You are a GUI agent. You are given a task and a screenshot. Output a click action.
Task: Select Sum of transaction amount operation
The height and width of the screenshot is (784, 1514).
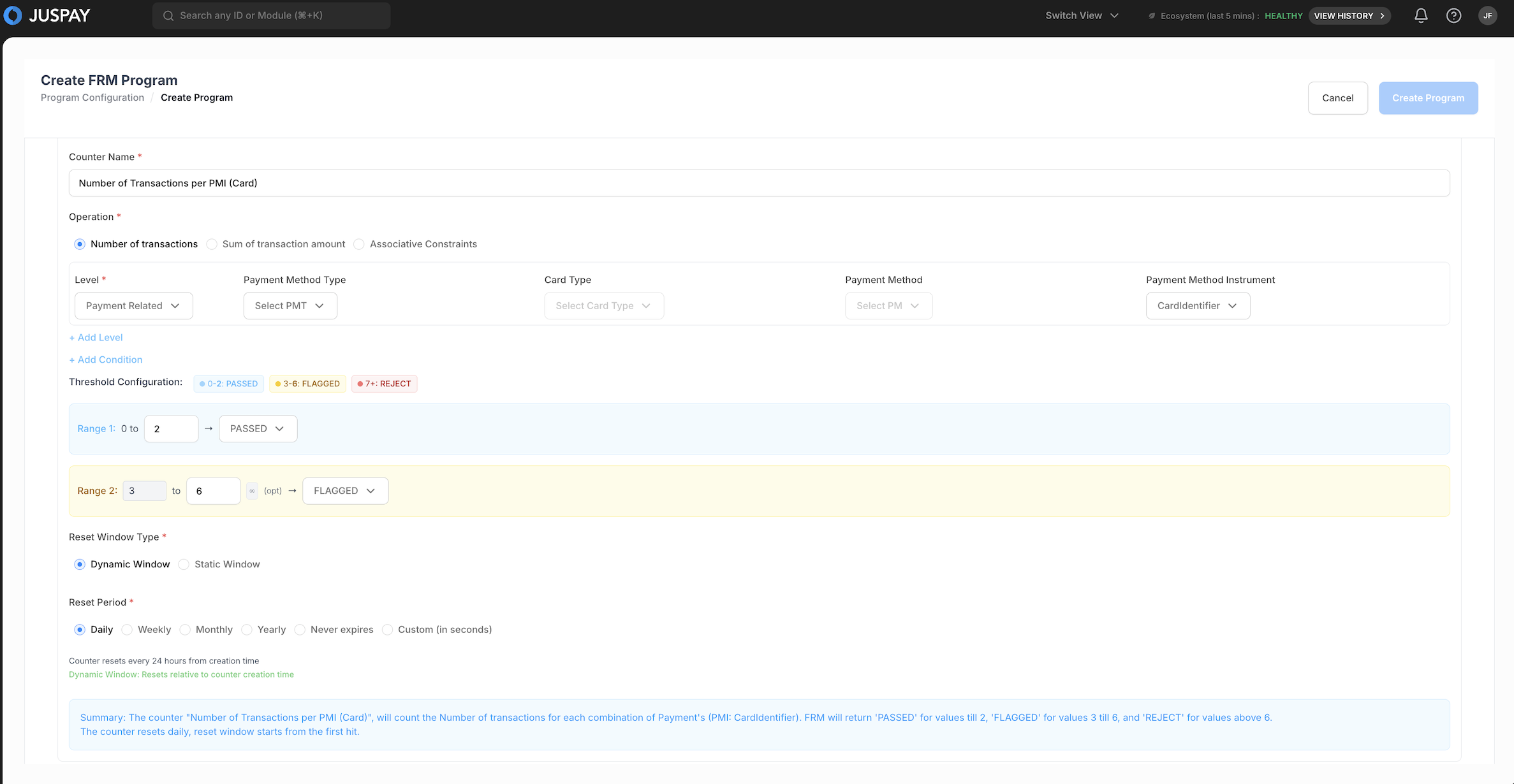point(212,244)
